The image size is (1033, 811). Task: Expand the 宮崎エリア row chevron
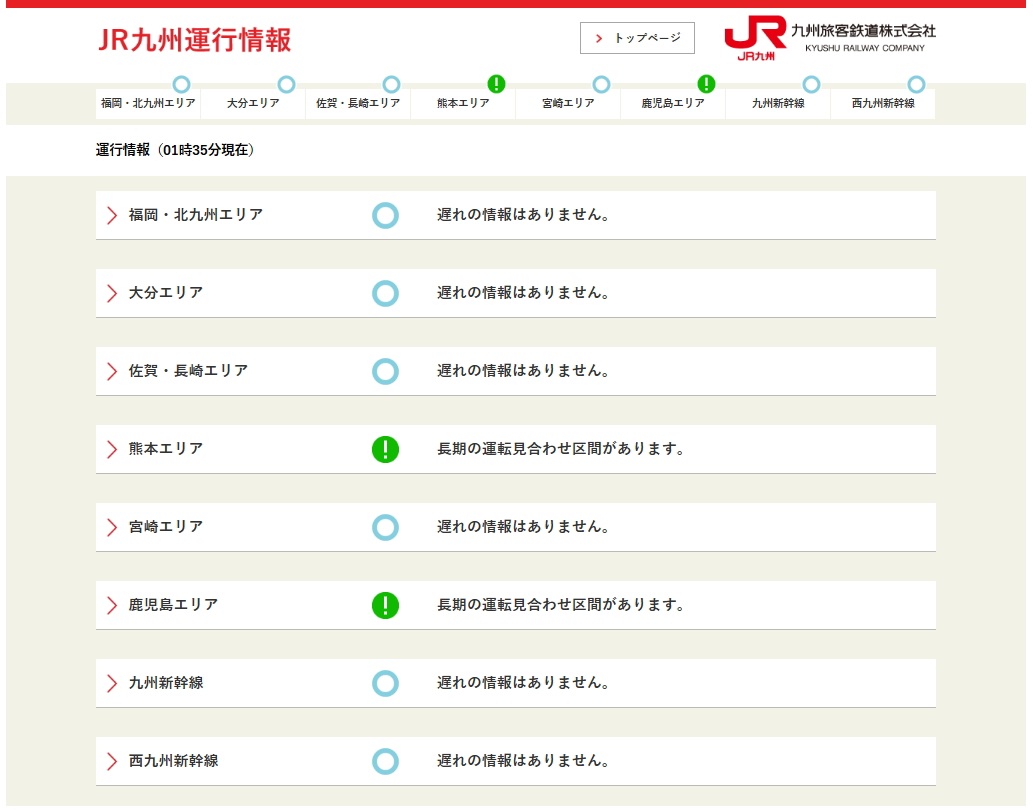pyautogui.click(x=112, y=527)
